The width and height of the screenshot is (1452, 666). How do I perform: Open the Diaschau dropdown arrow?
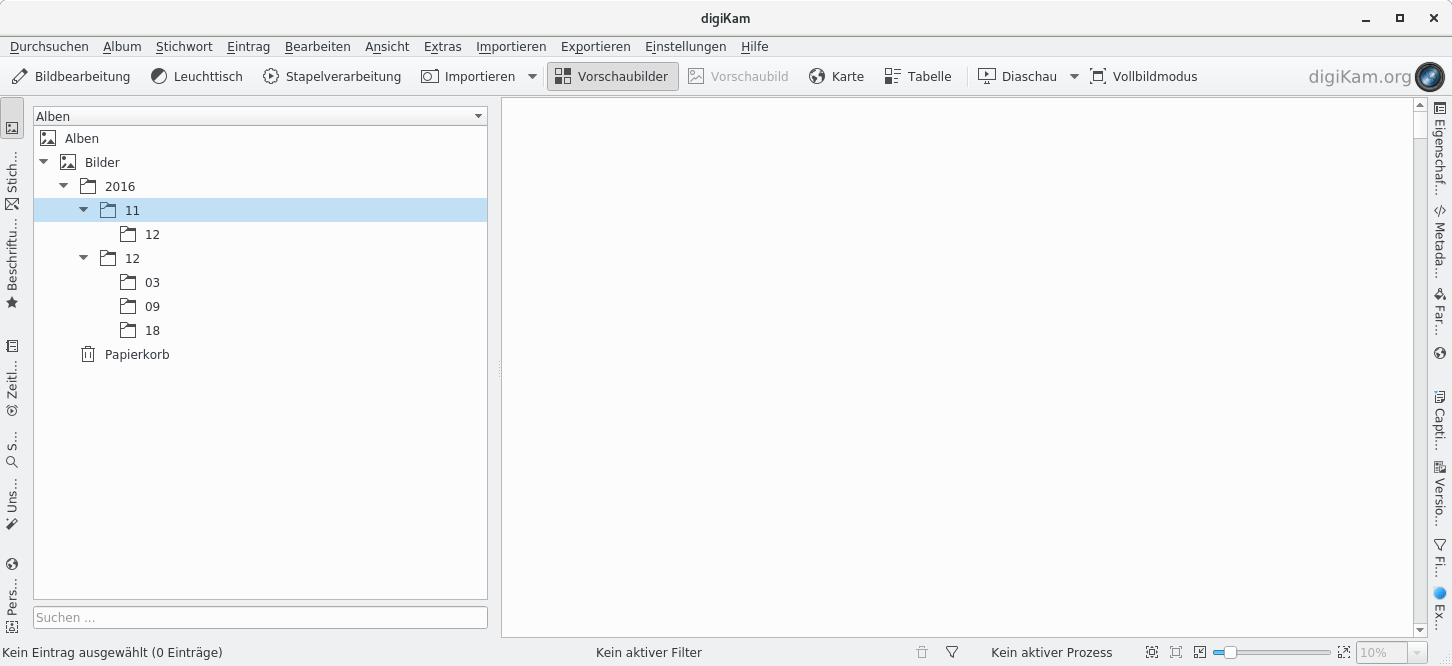1075,76
